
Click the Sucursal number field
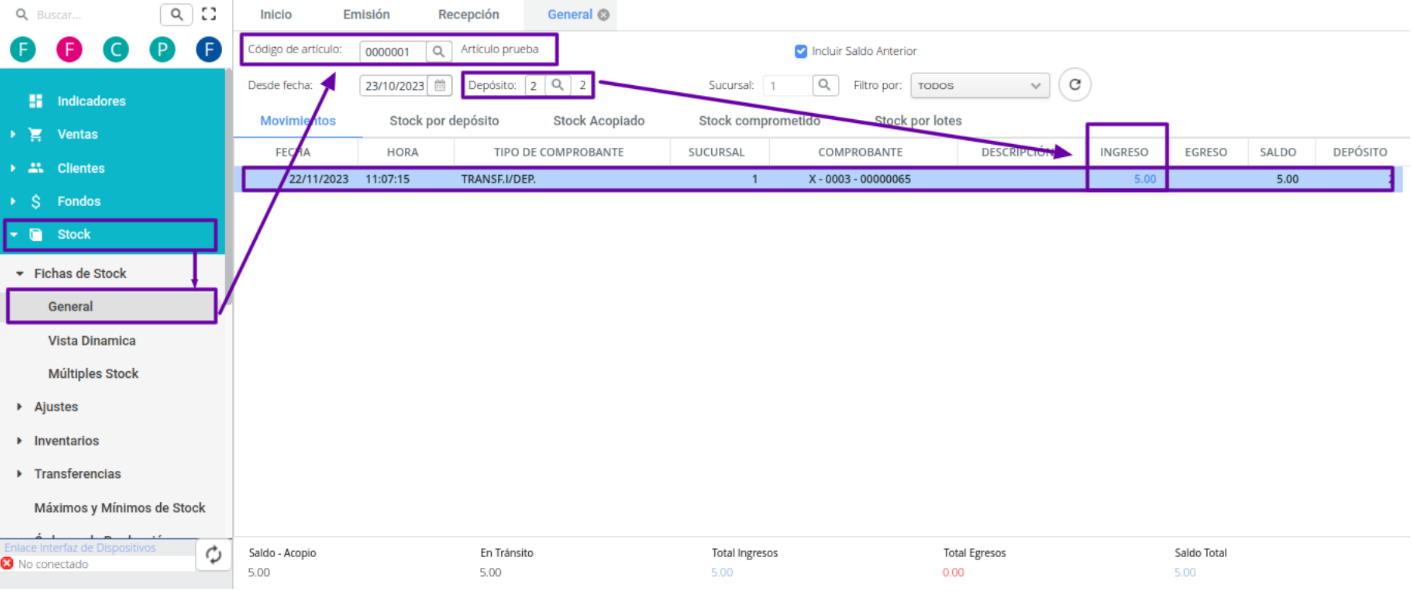788,85
